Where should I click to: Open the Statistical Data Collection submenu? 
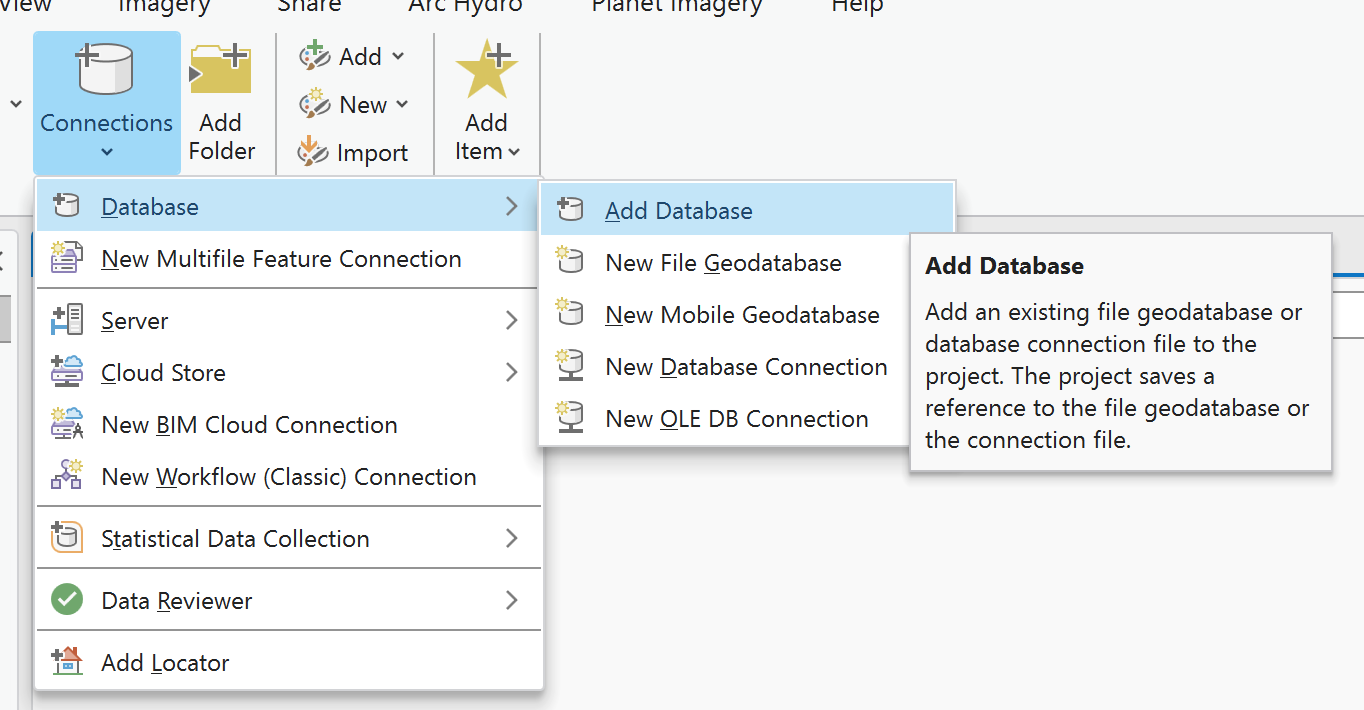pyautogui.click(x=235, y=539)
